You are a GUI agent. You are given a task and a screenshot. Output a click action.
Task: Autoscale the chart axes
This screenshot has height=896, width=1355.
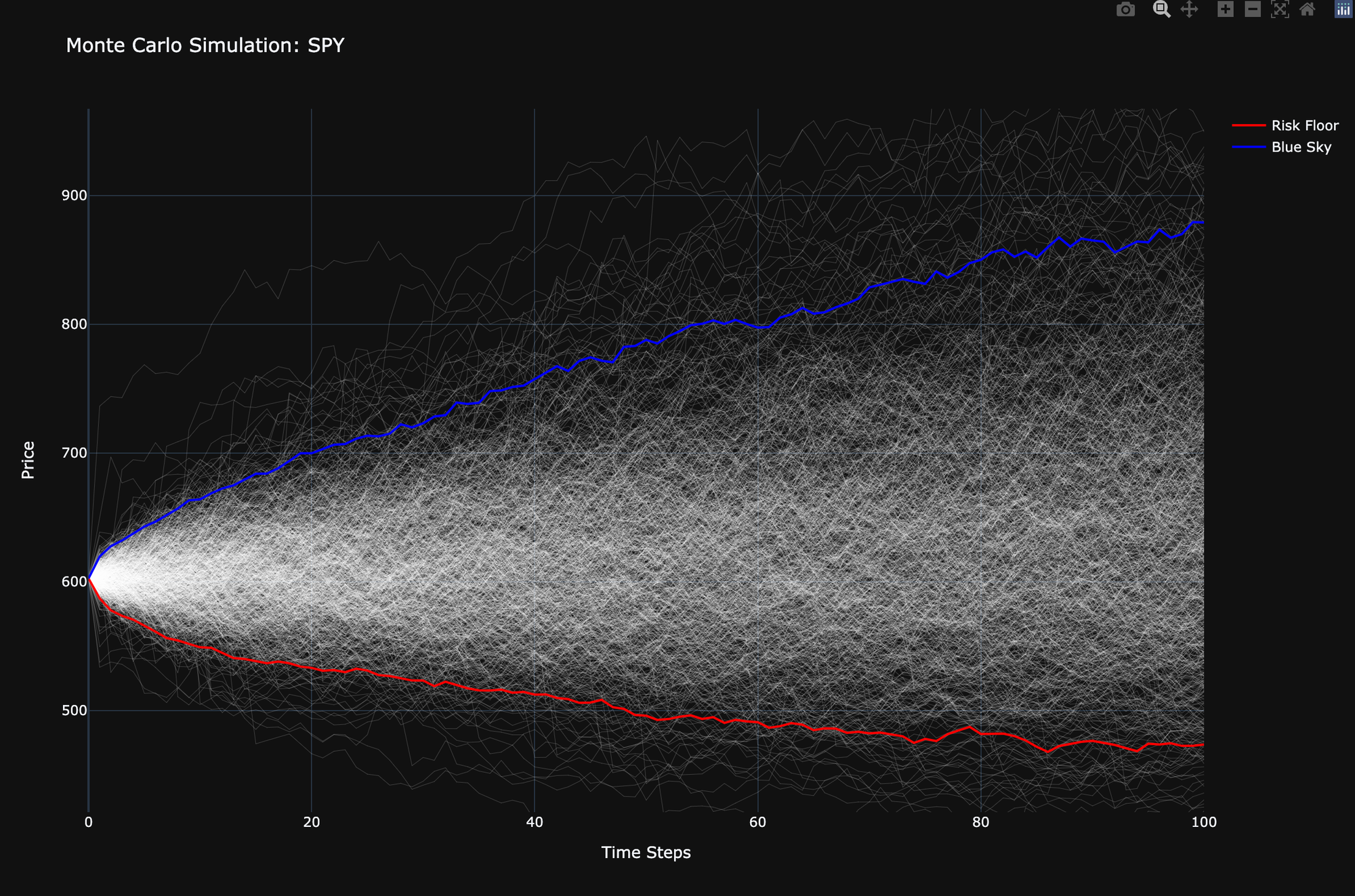pyautogui.click(x=1280, y=9)
